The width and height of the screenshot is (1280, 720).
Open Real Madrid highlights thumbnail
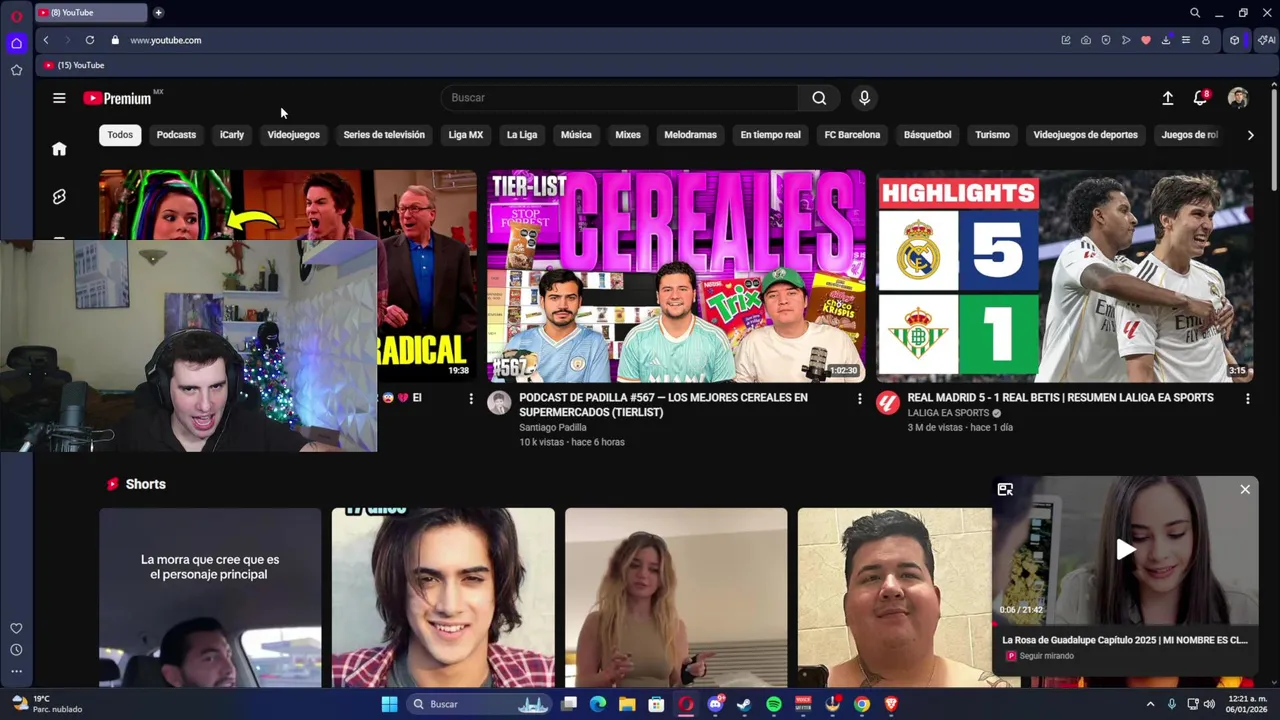point(1065,276)
